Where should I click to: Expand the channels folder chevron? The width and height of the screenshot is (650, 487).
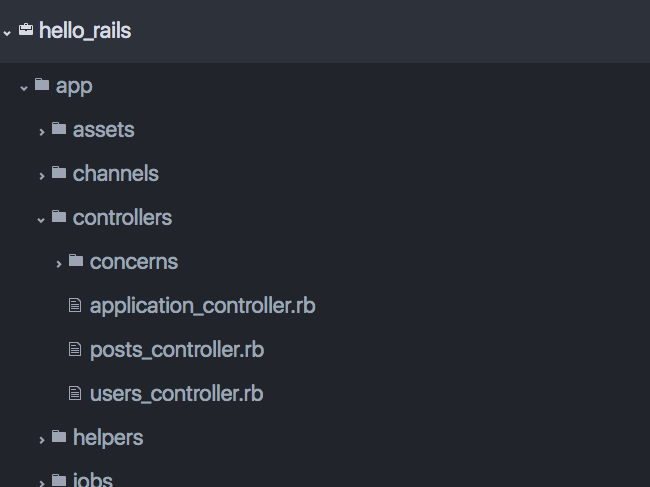[x=41, y=175]
